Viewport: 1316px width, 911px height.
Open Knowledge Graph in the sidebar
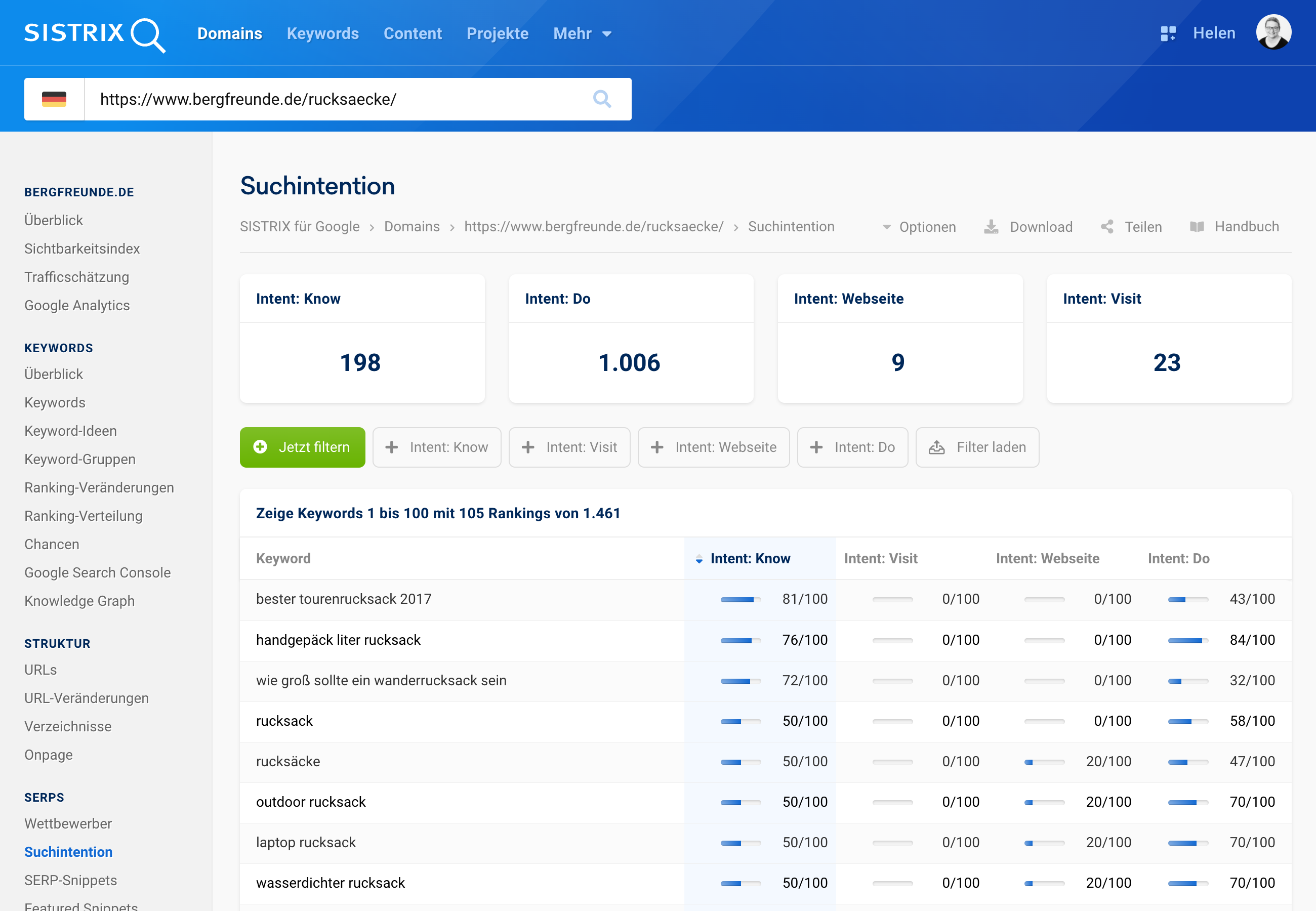point(79,602)
